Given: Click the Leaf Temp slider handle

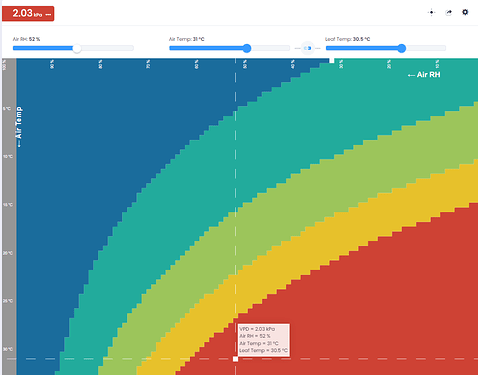Looking at the screenshot, I should point(402,48).
